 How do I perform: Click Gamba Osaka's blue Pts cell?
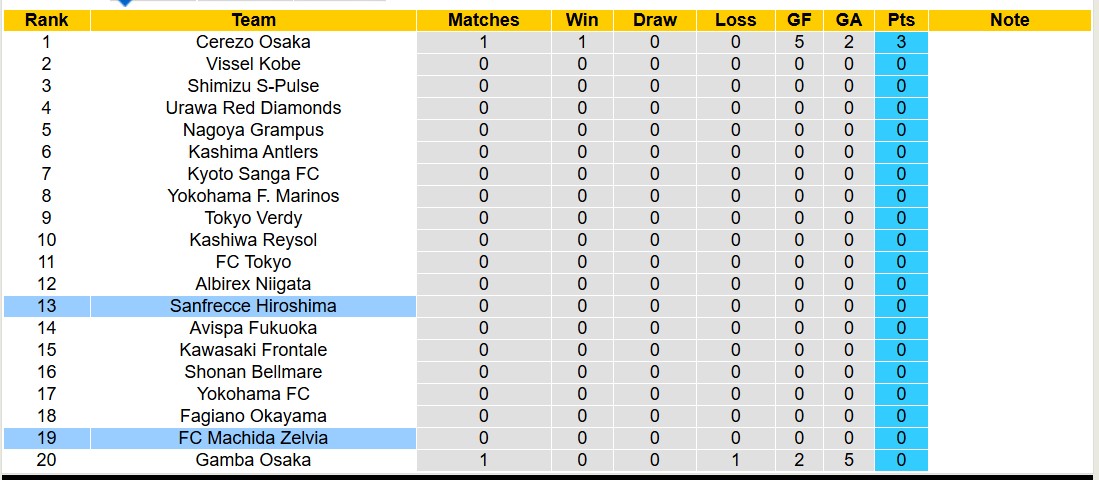tap(901, 460)
